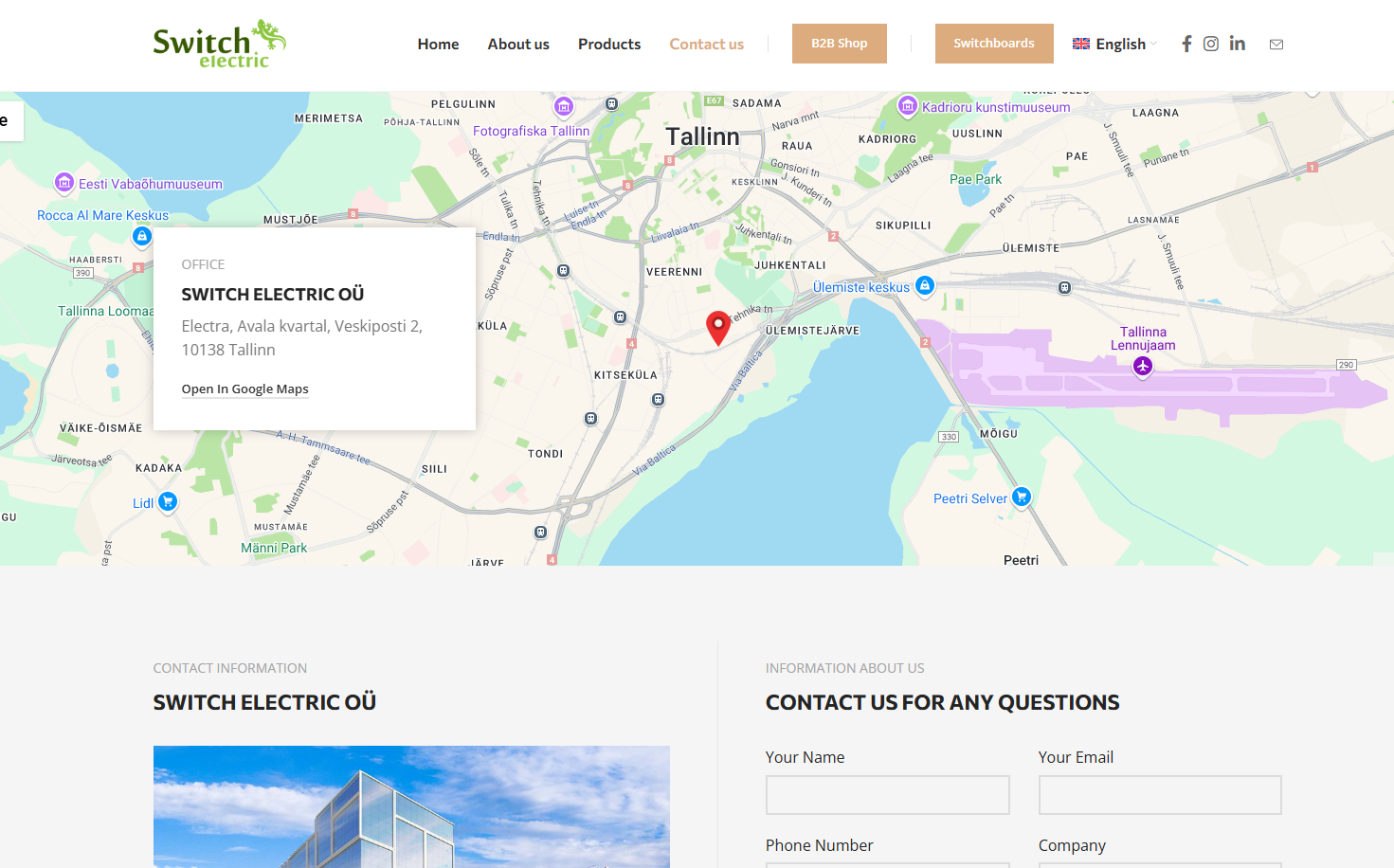Image resolution: width=1394 pixels, height=868 pixels.
Task: Select the Tallinna Lennujaam airport icon
Action: [1143, 366]
